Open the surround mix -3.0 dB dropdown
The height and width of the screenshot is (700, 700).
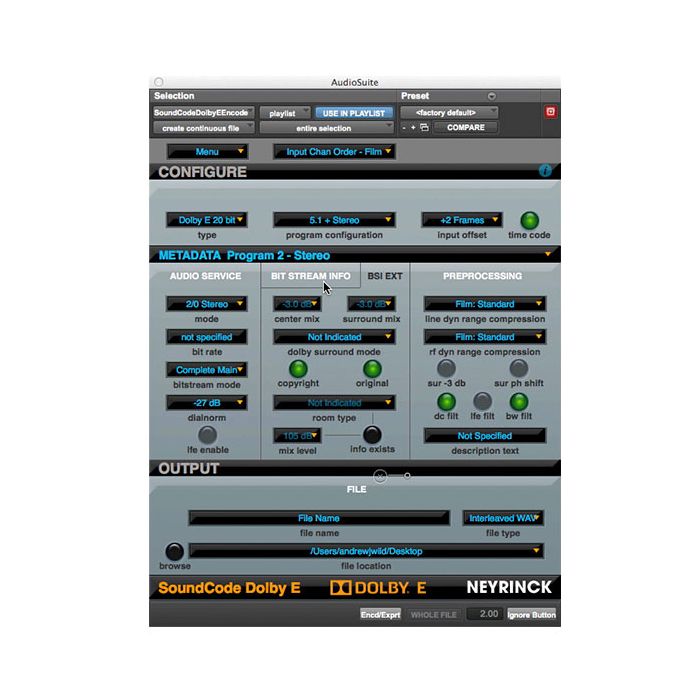(371, 304)
